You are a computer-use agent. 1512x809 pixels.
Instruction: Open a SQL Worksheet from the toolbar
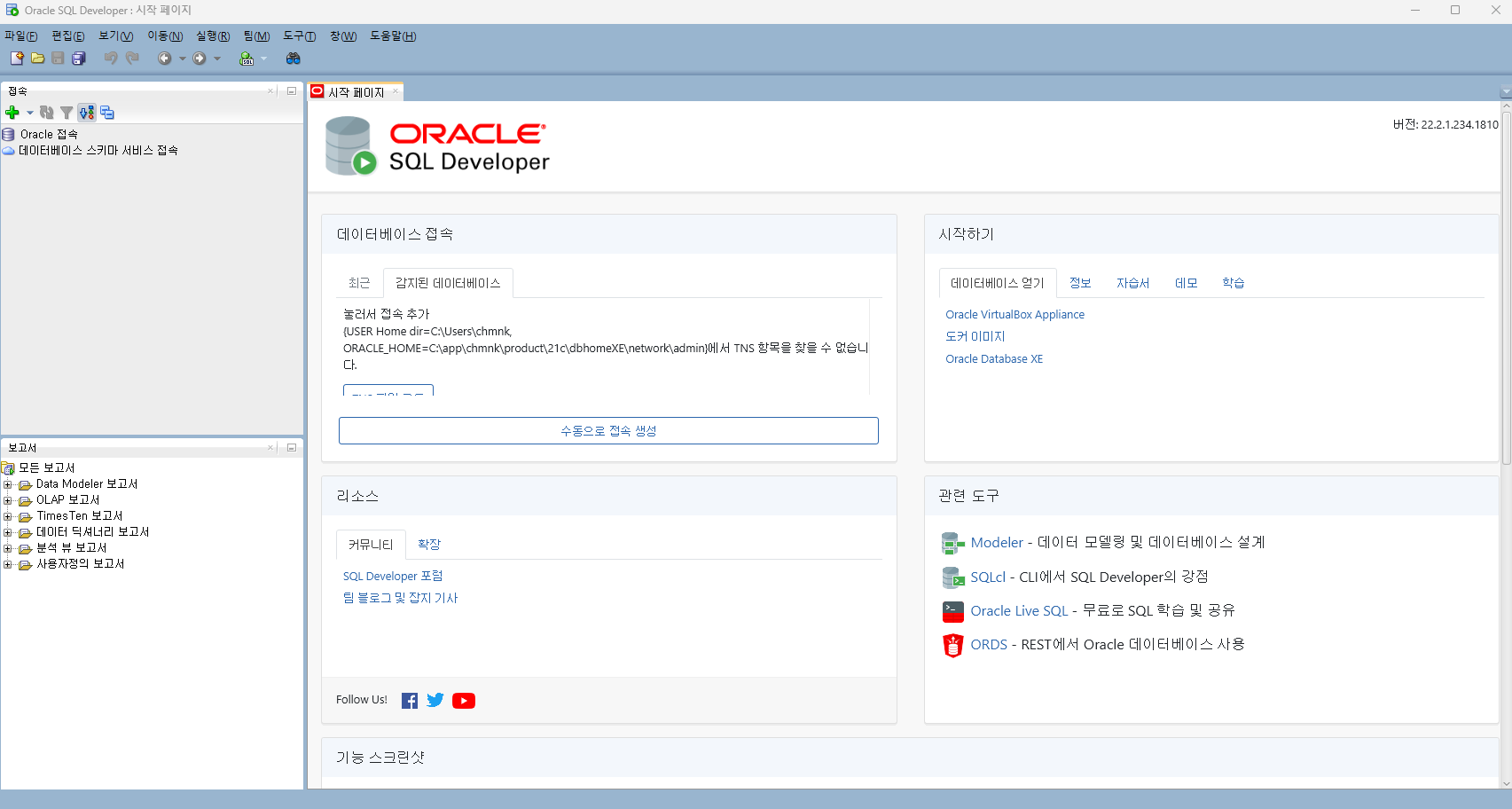coord(247,59)
